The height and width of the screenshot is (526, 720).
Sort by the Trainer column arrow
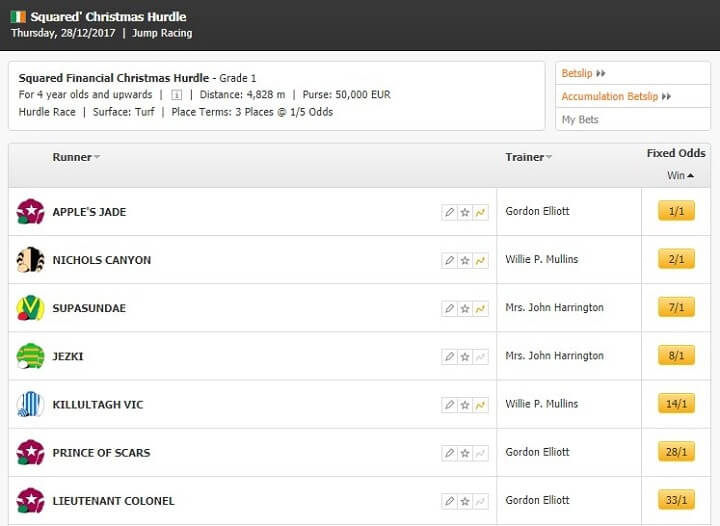click(549, 157)
